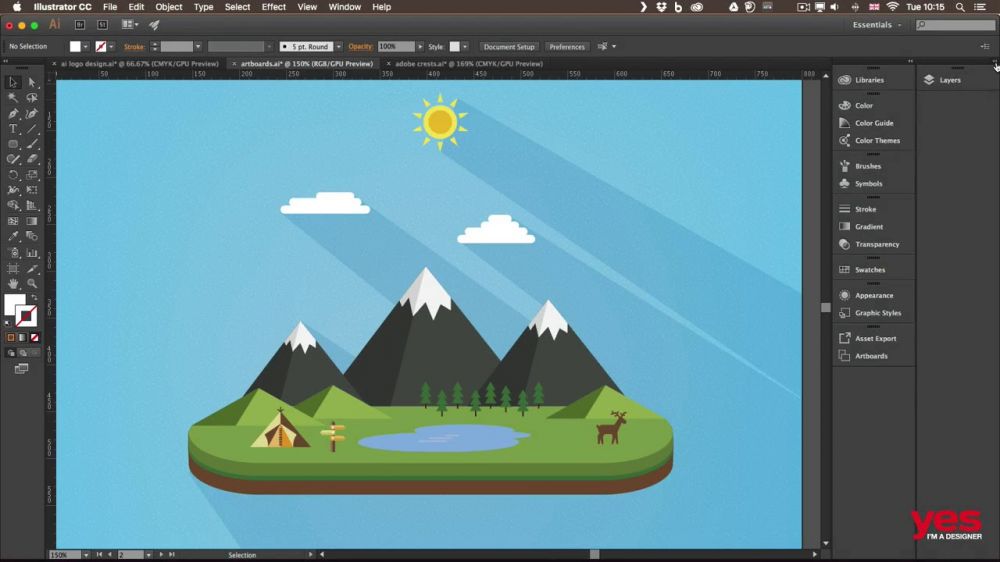The image size is (1000, 562).
Task: Show the Layers panel
Action: pos(949,80)
